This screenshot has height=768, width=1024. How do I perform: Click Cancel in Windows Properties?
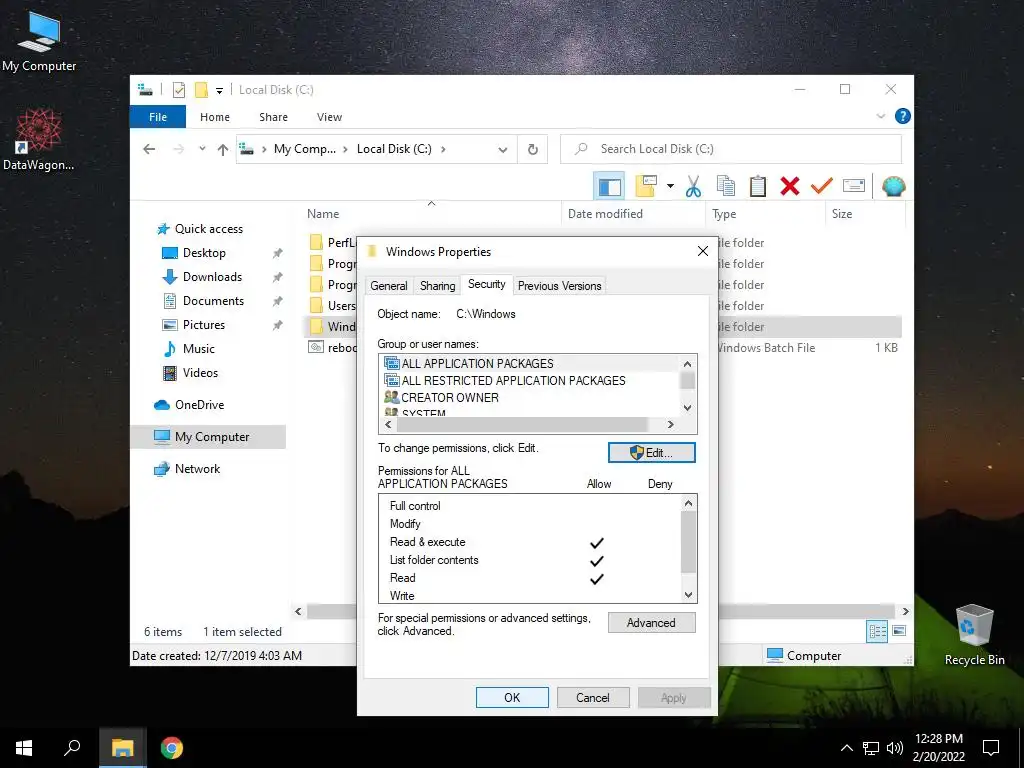pos(592,697)
